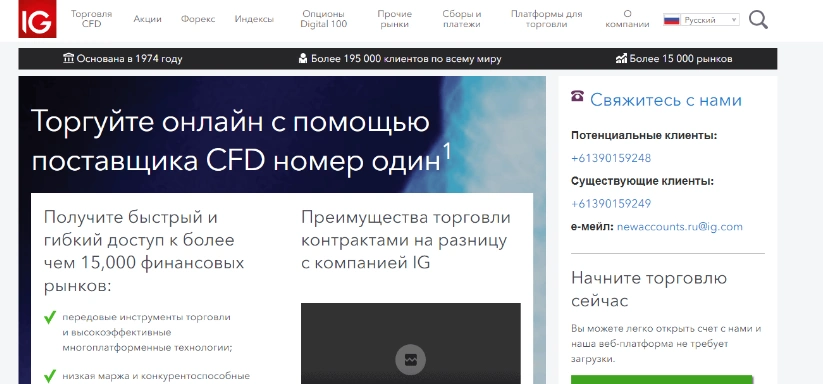Click the green button under 'Начните торговлю сейчас'
The image size is (823, 384).
click(661, 379)
